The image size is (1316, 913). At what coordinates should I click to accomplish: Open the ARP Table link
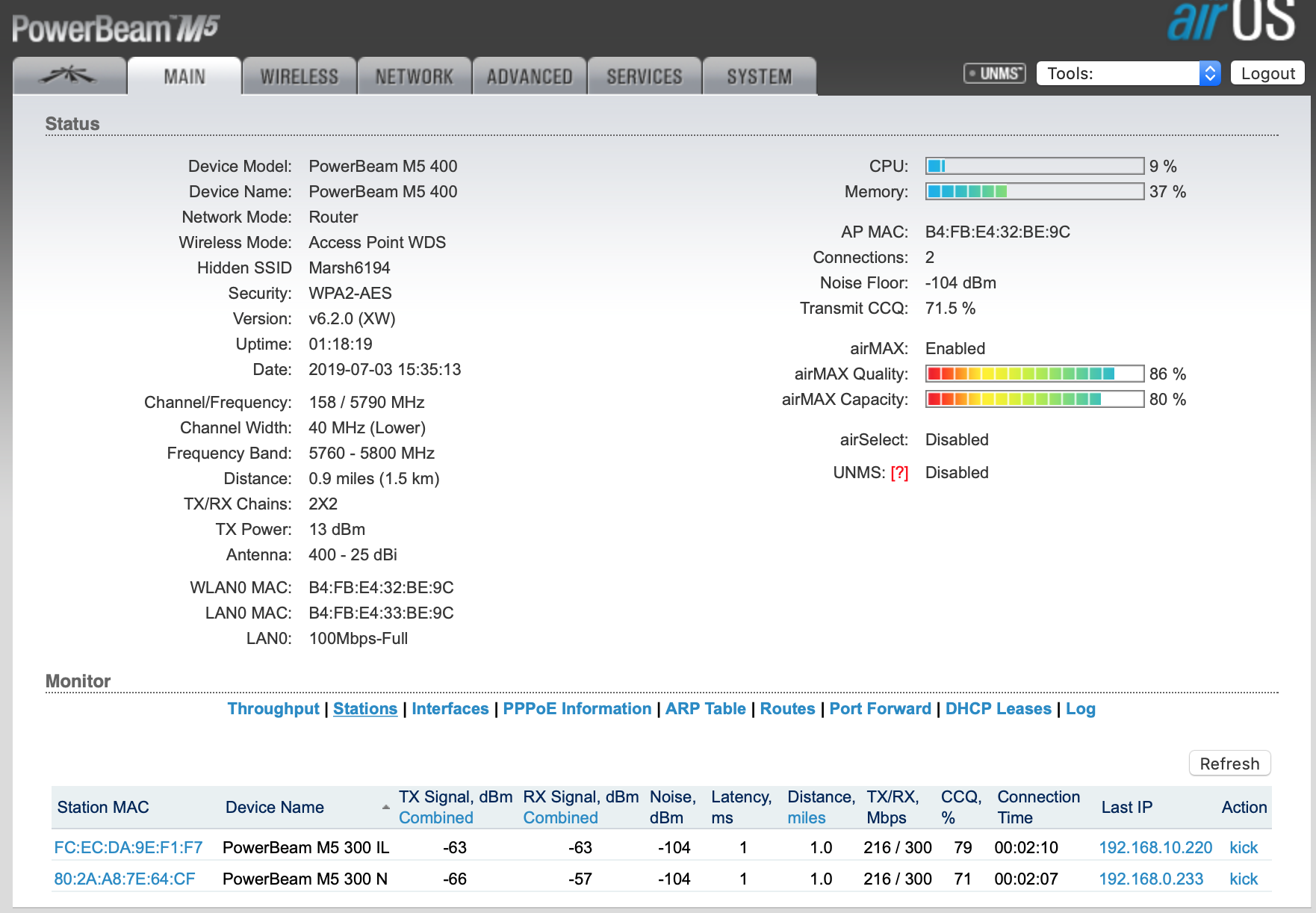pyautogui.click(x=706, y=709)
